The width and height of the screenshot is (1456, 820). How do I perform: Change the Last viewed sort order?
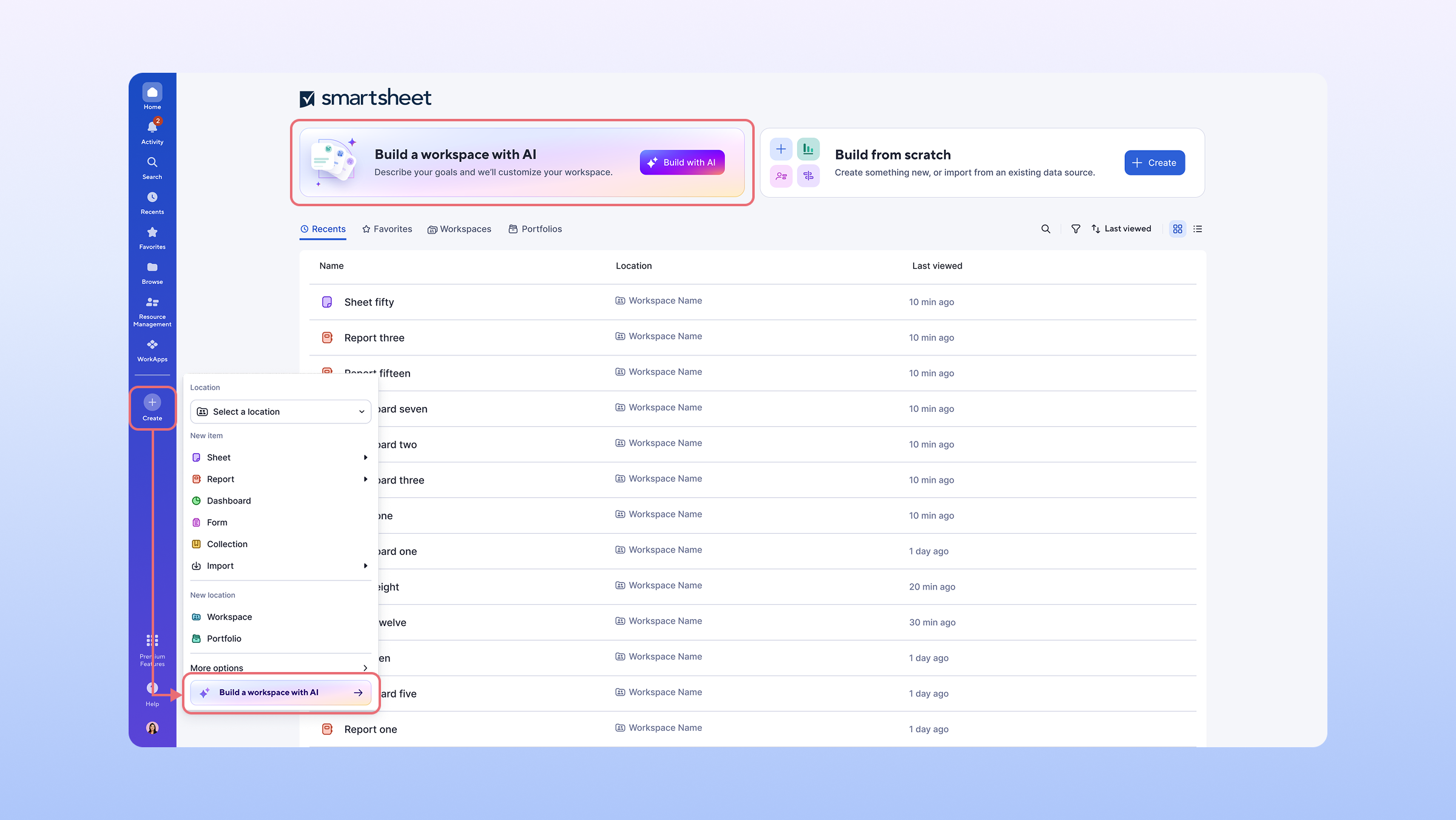(x=1121, y=229)
